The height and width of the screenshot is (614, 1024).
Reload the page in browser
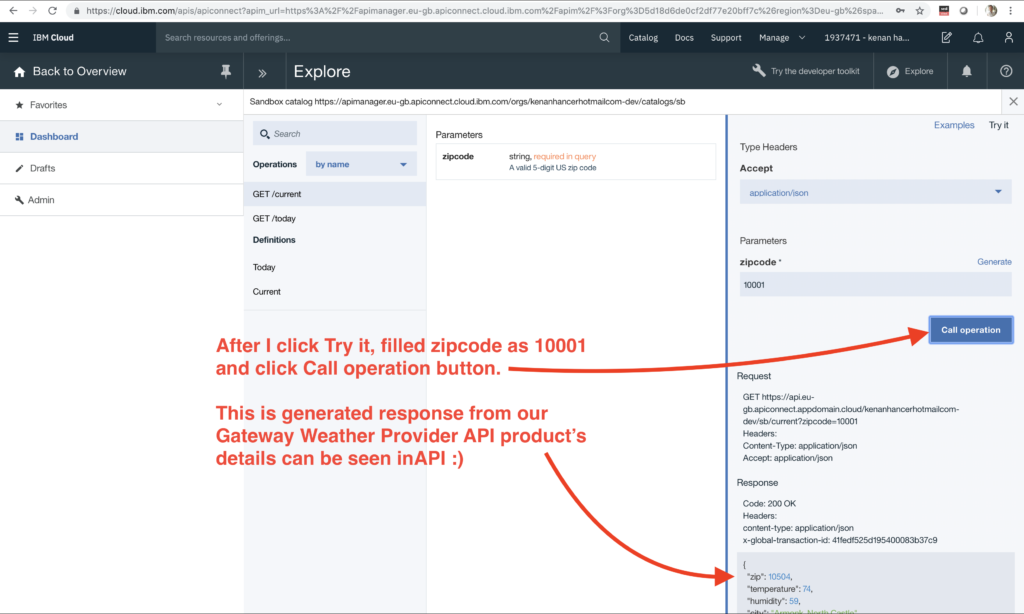click(x=52, y=10)
